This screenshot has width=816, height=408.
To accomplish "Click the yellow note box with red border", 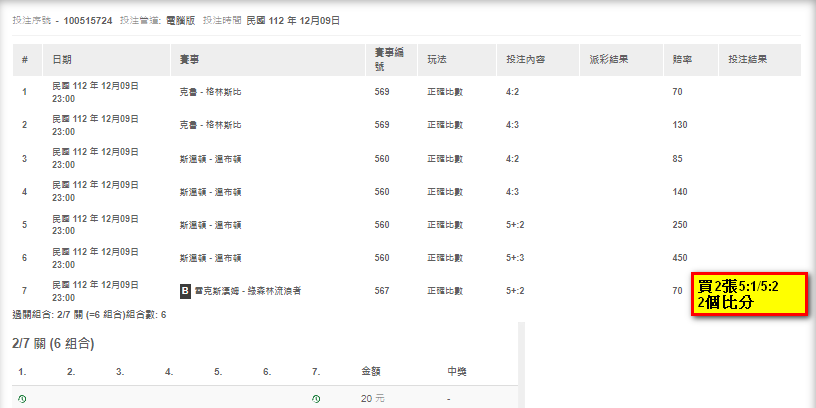I will click(748, 294).
